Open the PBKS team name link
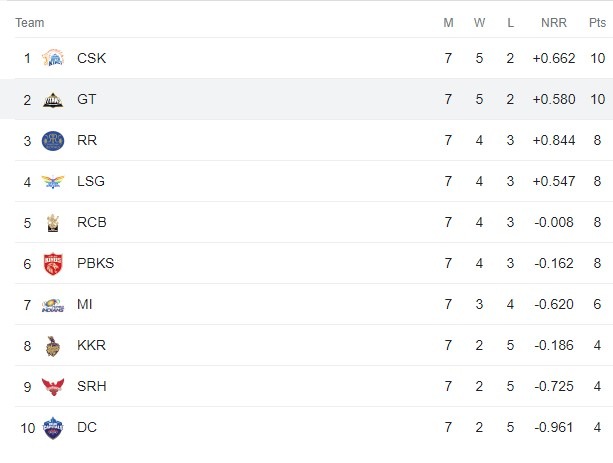This screenshot has width=613, height=463. point(95,263)
